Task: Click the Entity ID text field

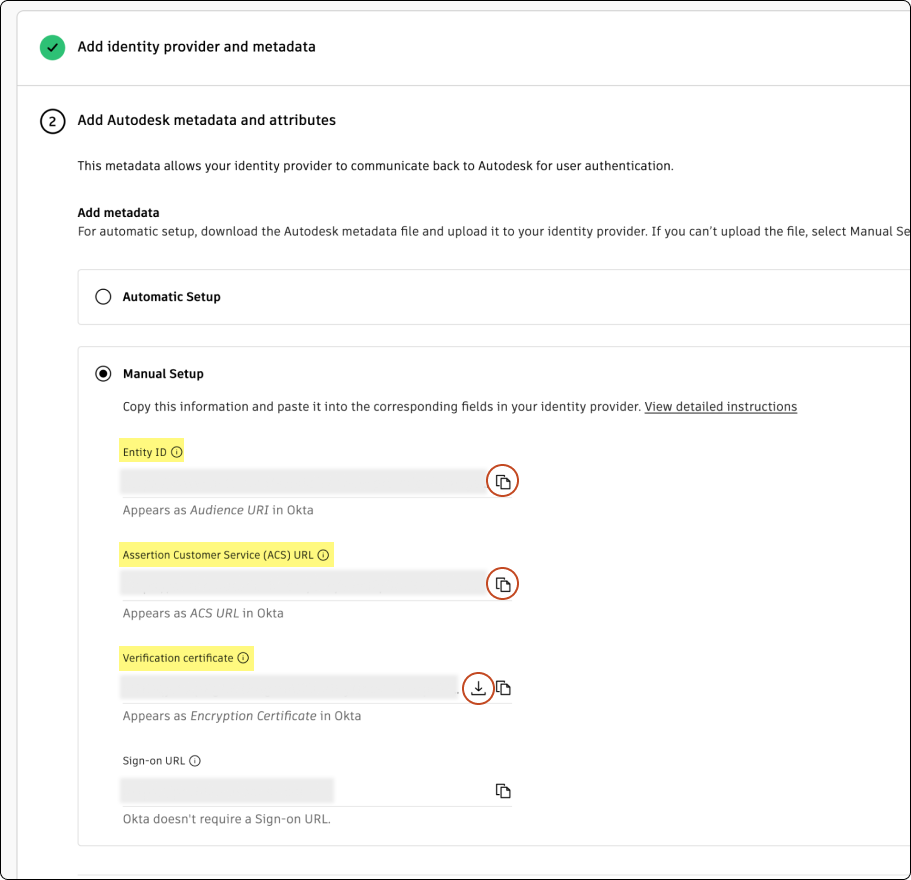Action: [x=302, y=482]
